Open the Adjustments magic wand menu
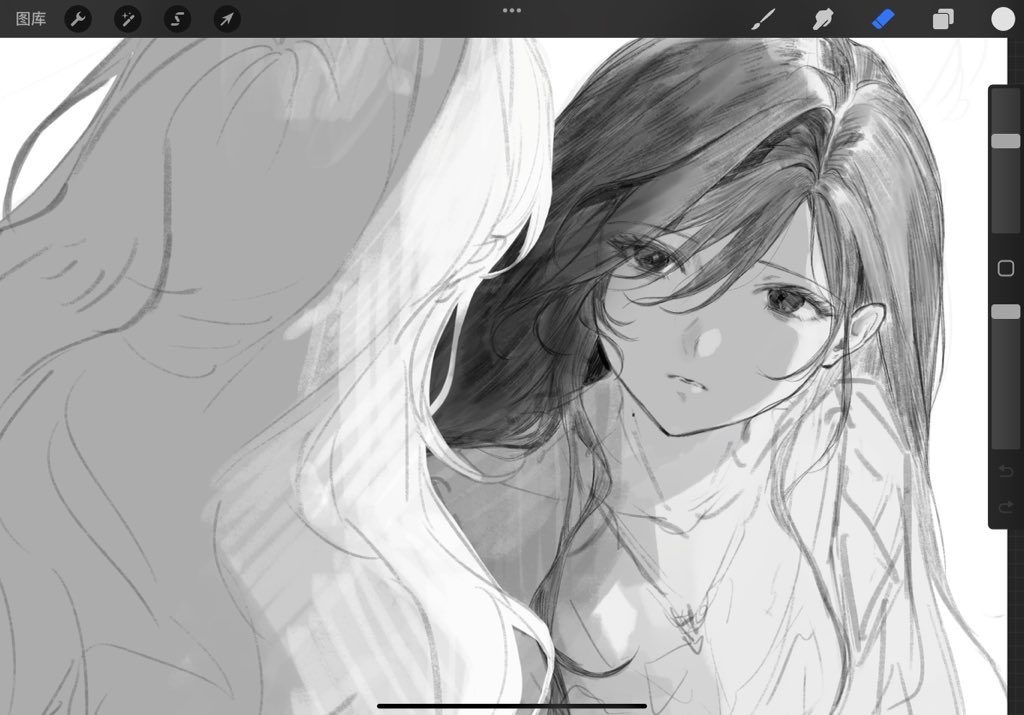 point(128,19)
